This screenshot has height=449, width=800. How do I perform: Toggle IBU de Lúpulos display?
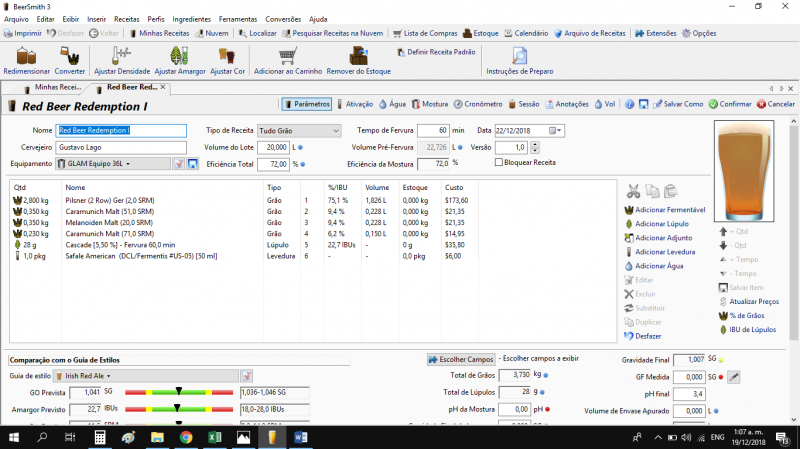(x=747, y=330)
